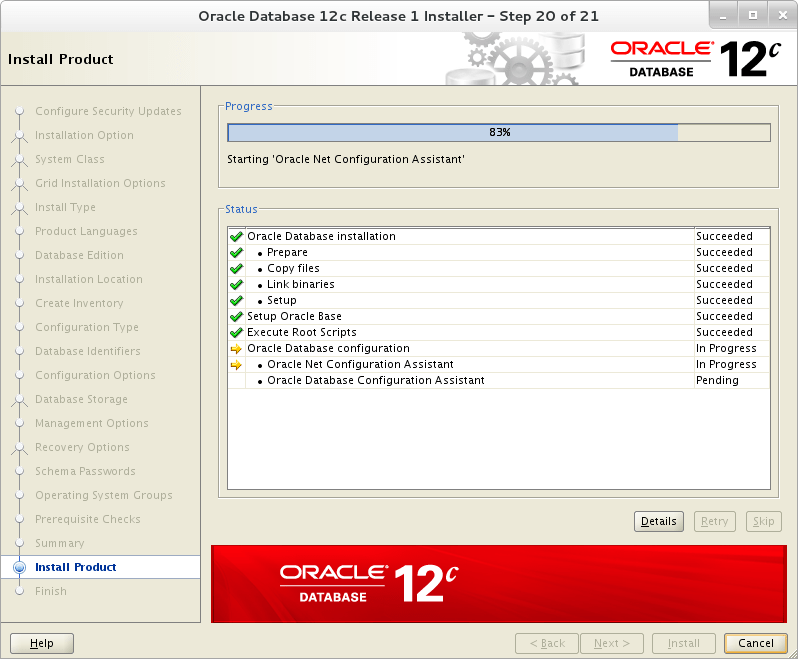Viewport: 798px width, 659px height.
Task: Click the Back button
Action: pyautogui.click(x=547, y=643)
